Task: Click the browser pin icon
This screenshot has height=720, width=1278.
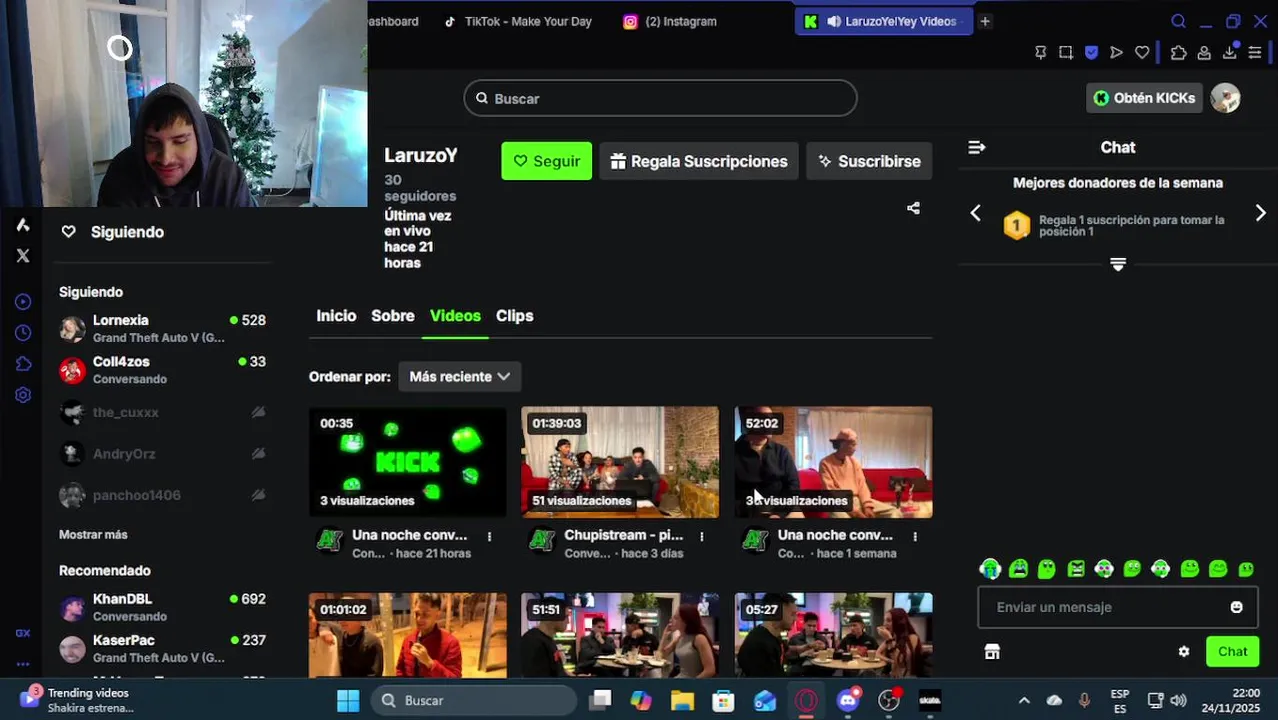Action: tap(1041, 53)
